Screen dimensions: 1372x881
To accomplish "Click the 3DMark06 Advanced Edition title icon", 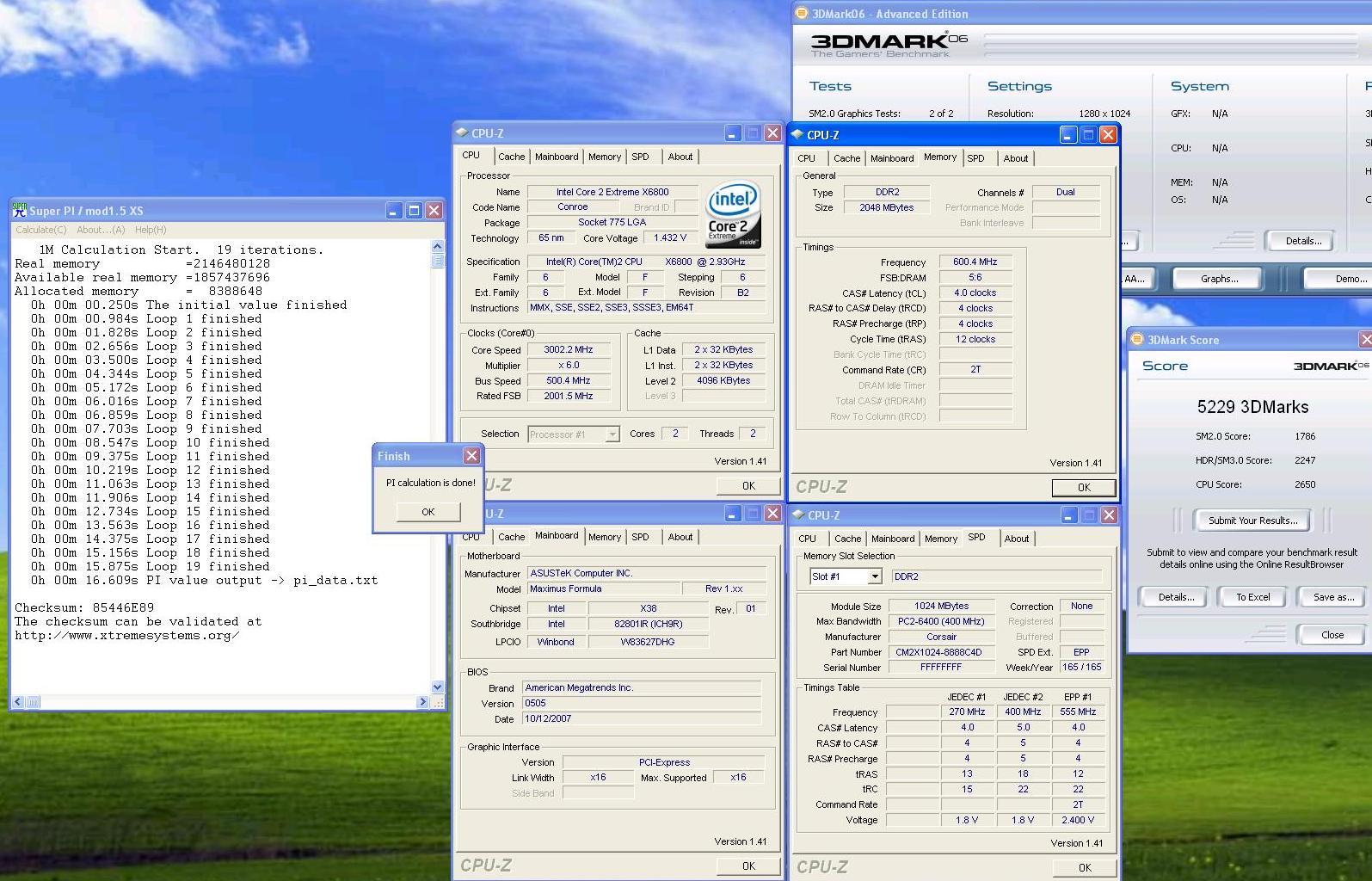I will pos(802,13).
